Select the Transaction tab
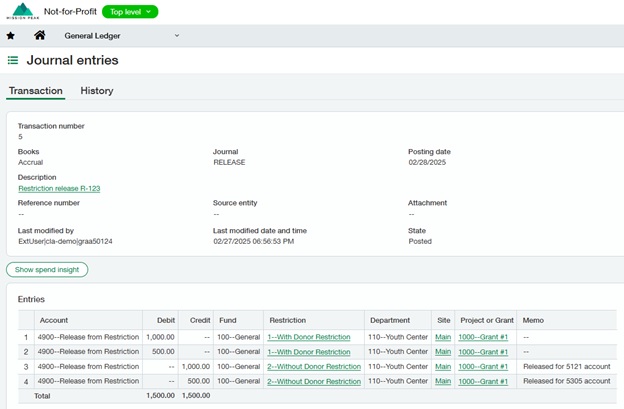 tap(35, 91)
